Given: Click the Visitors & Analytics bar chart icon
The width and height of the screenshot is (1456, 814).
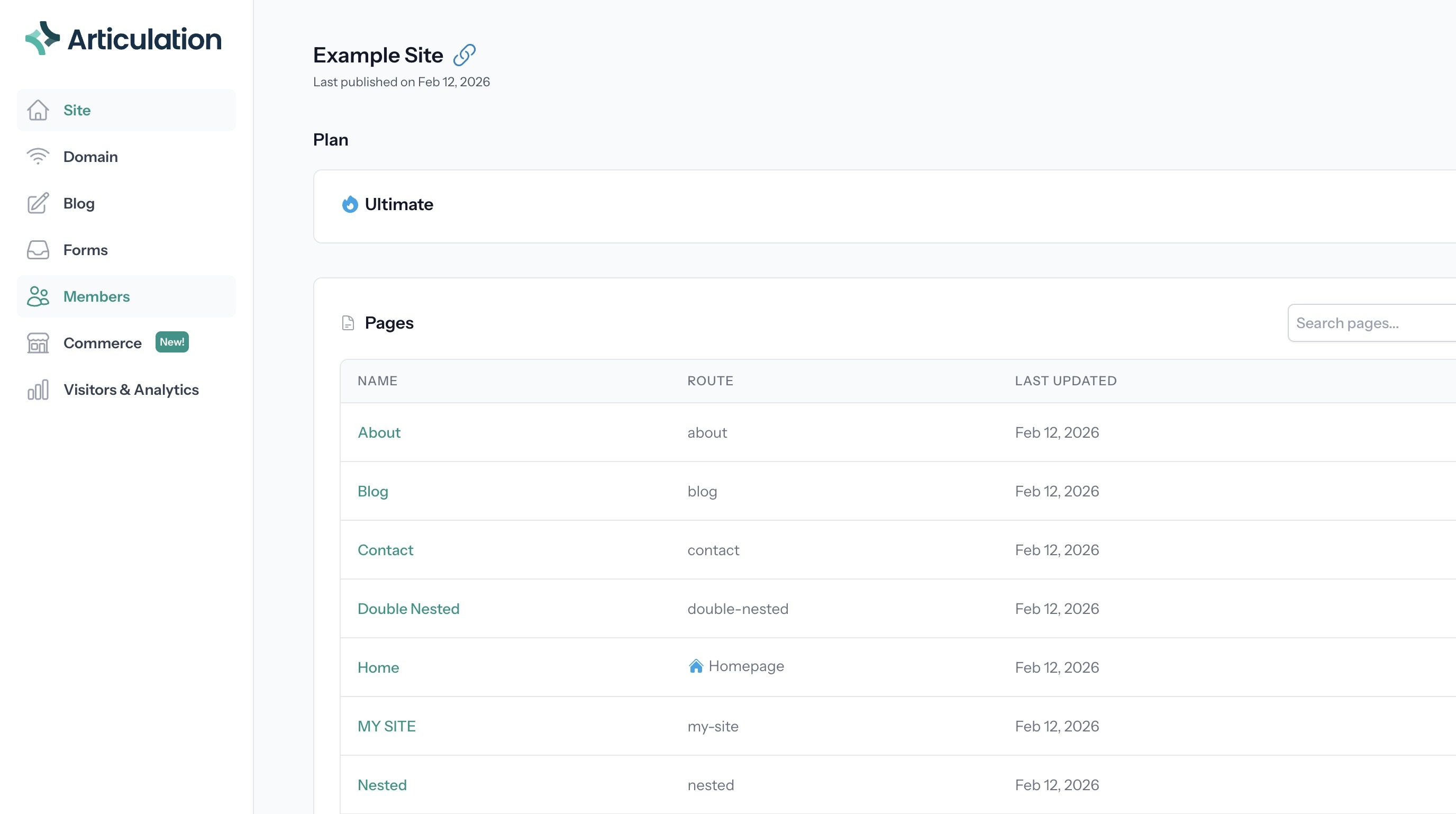Looking at the screenshot, I should 38,390.
